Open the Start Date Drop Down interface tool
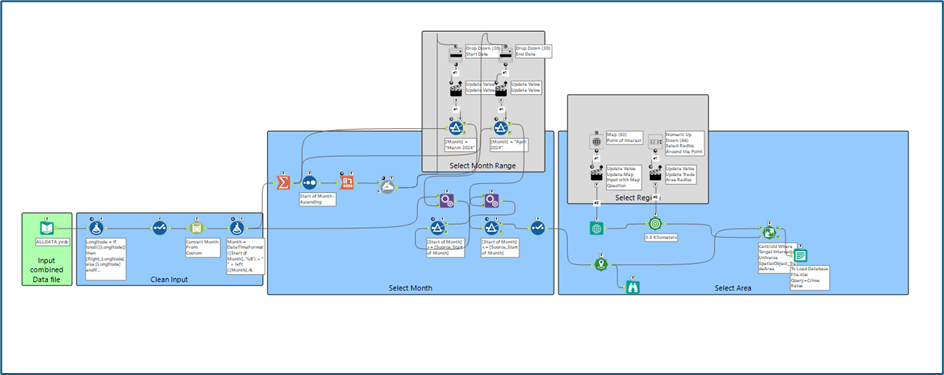The image size is (944, 375). pyautogui.click(x=456, y=55)
